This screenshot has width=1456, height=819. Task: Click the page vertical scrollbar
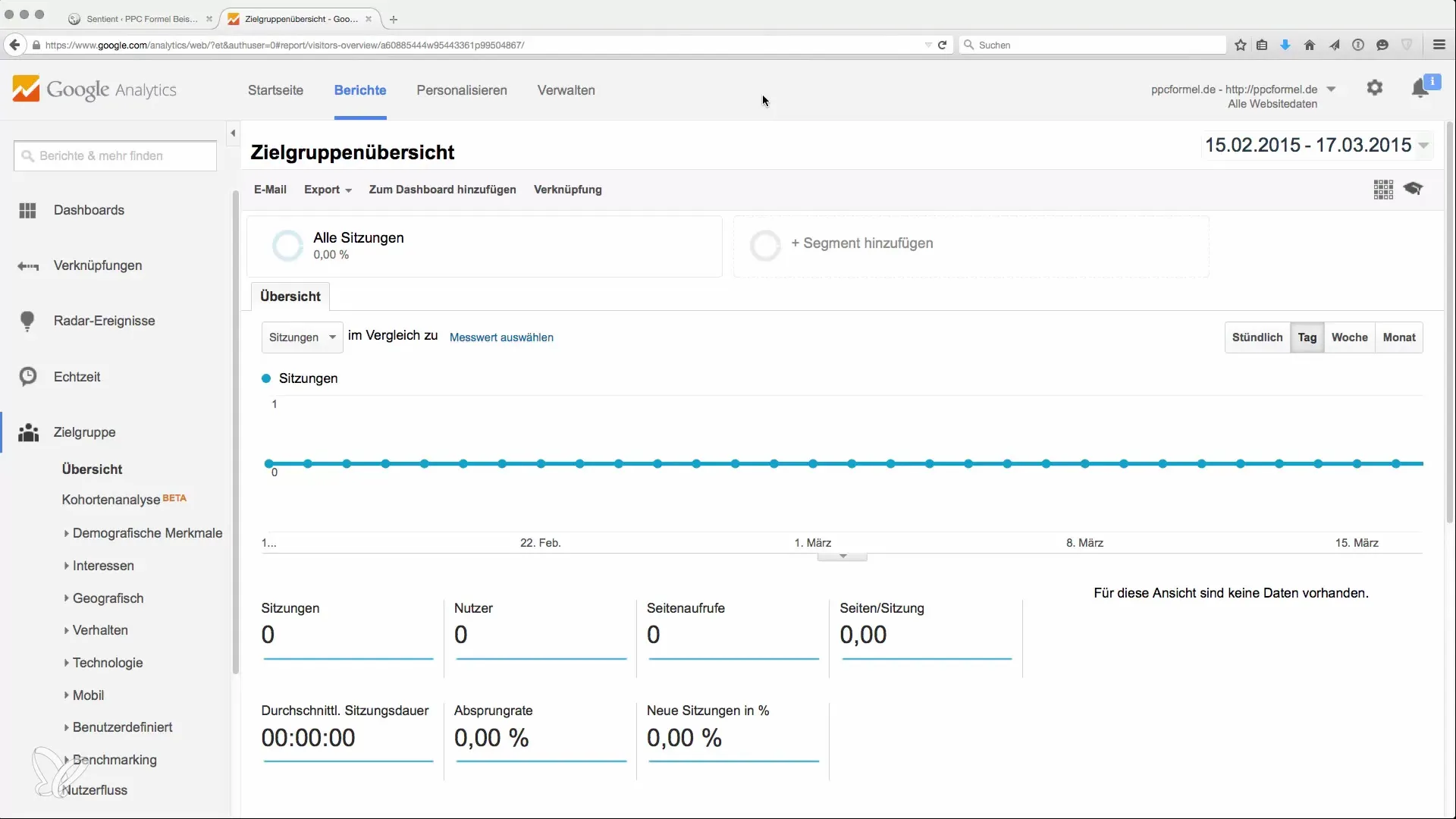pos(1450,322)
